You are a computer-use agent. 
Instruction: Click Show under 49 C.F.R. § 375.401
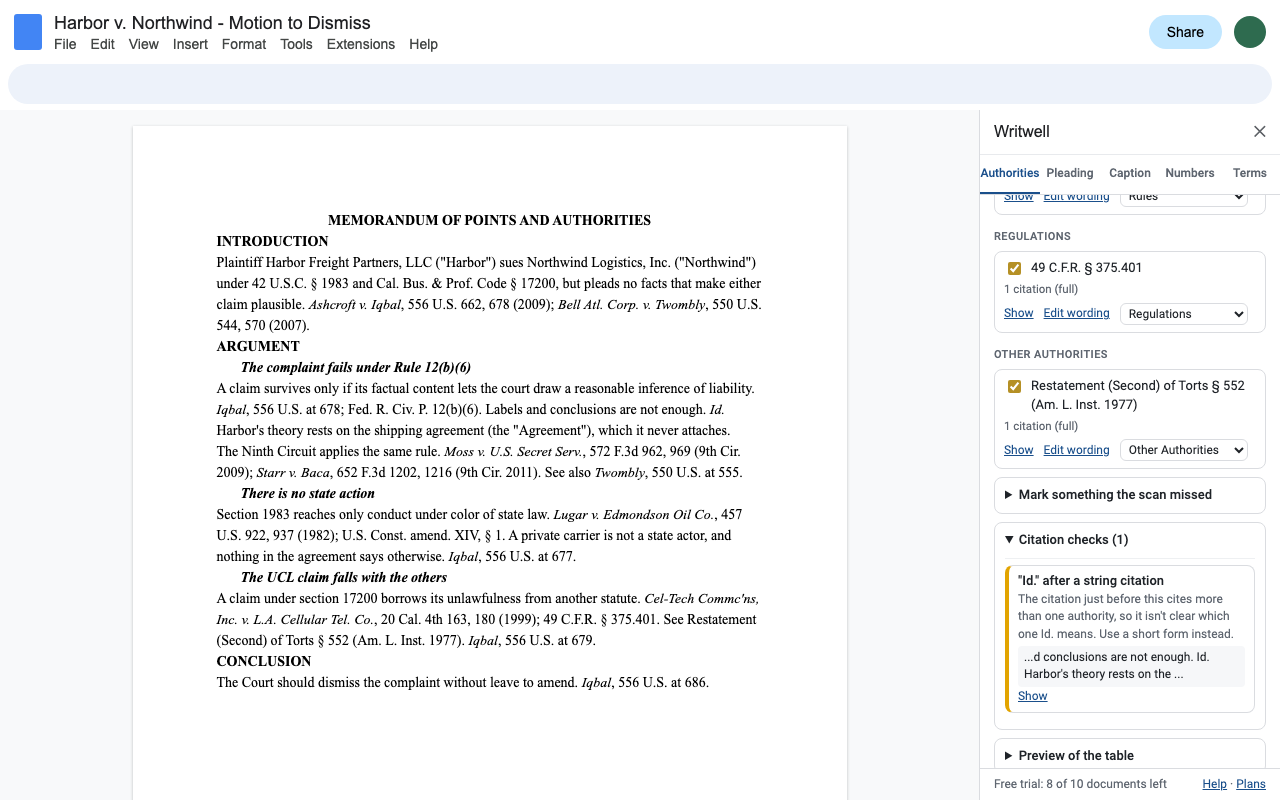1019,313
